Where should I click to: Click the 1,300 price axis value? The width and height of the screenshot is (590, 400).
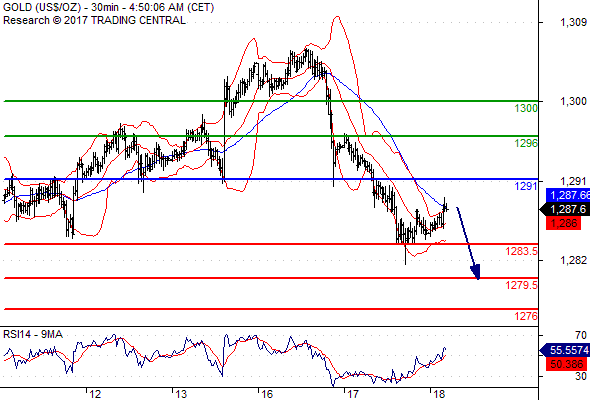tap(573, 101)
